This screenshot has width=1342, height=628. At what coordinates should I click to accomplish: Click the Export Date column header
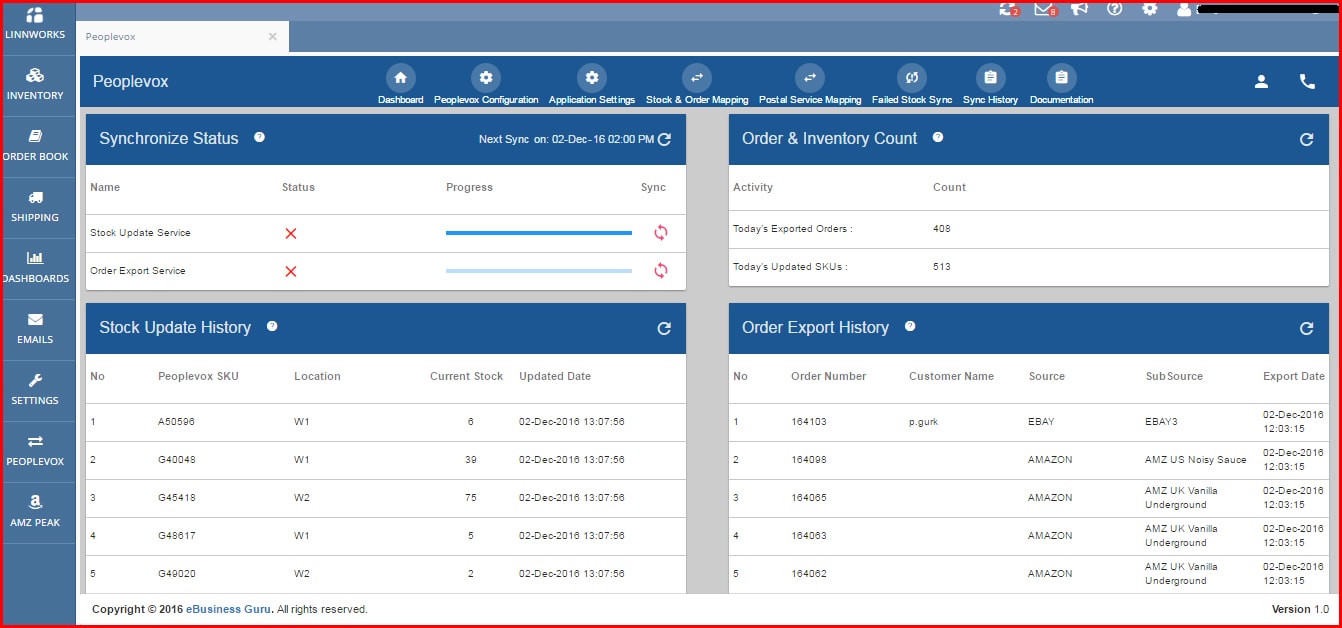tap(1294, 377)
